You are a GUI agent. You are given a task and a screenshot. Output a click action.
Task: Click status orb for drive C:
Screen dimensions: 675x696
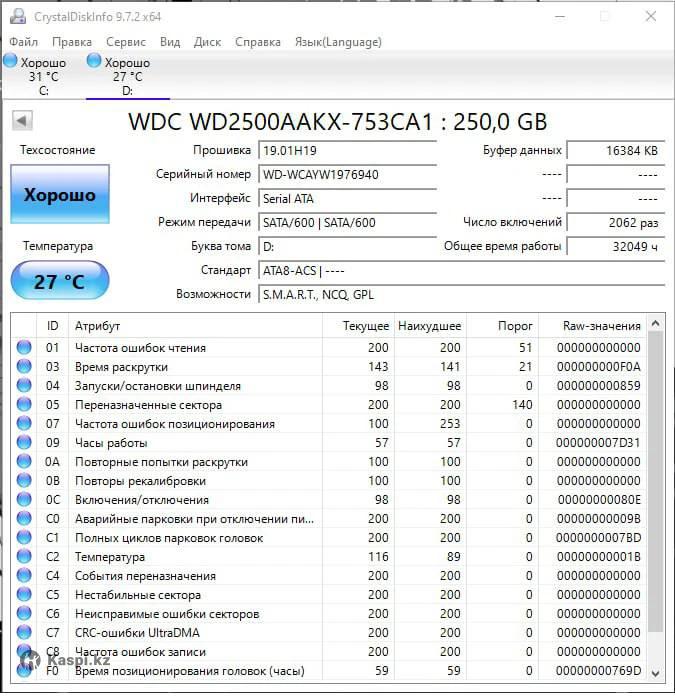coord(11,62)
